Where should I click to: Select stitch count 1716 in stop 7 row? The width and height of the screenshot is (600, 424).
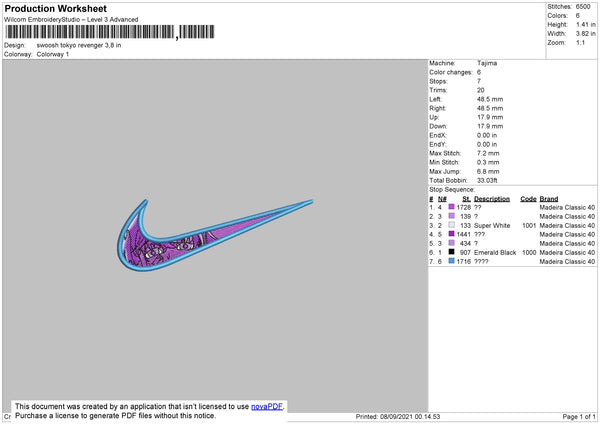click(464, 262)
